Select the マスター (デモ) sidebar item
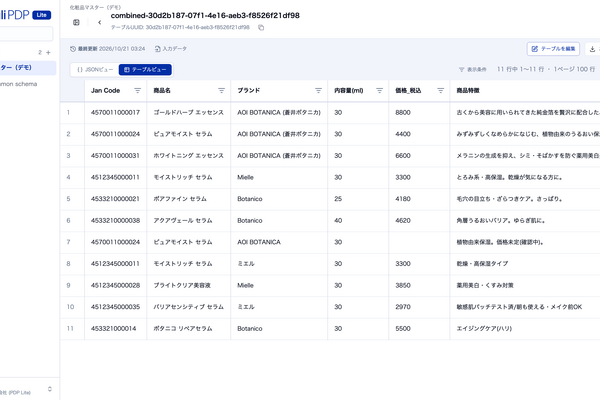600x400 pixels. click(28, 68)
